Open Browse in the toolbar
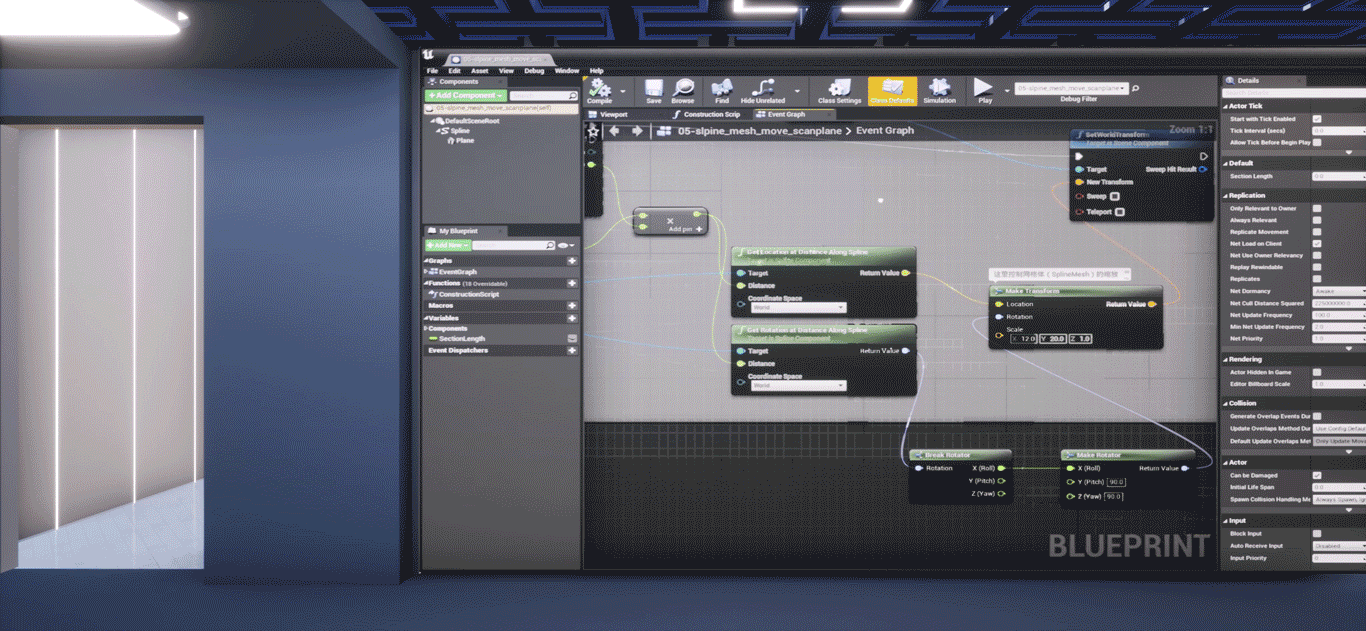This screenshot has height=631, width=1366. pos(683,91)
